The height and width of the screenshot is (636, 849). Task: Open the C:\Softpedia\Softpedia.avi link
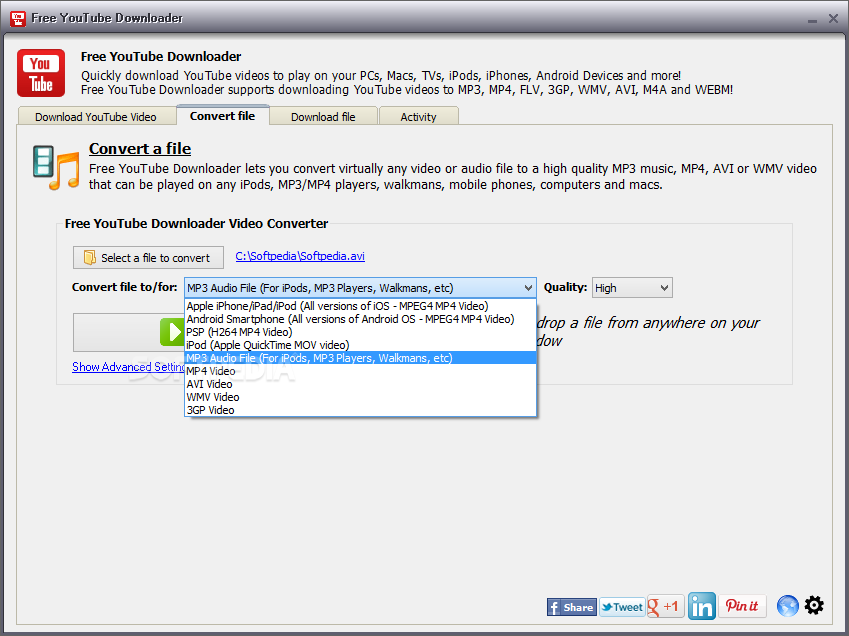pos(300,256)
